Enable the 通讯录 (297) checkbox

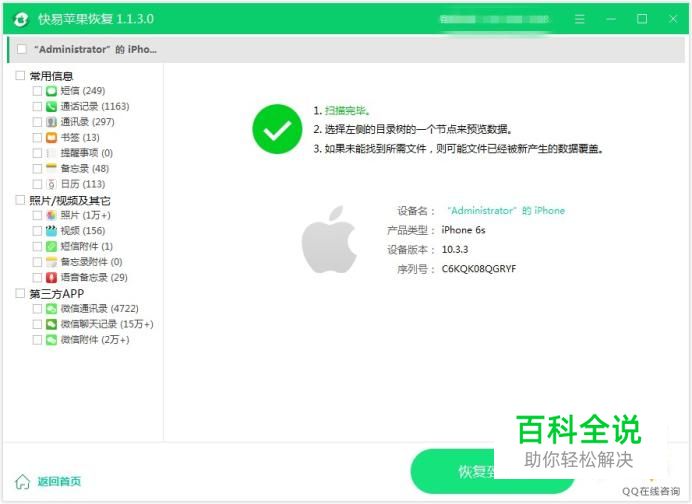37,122
